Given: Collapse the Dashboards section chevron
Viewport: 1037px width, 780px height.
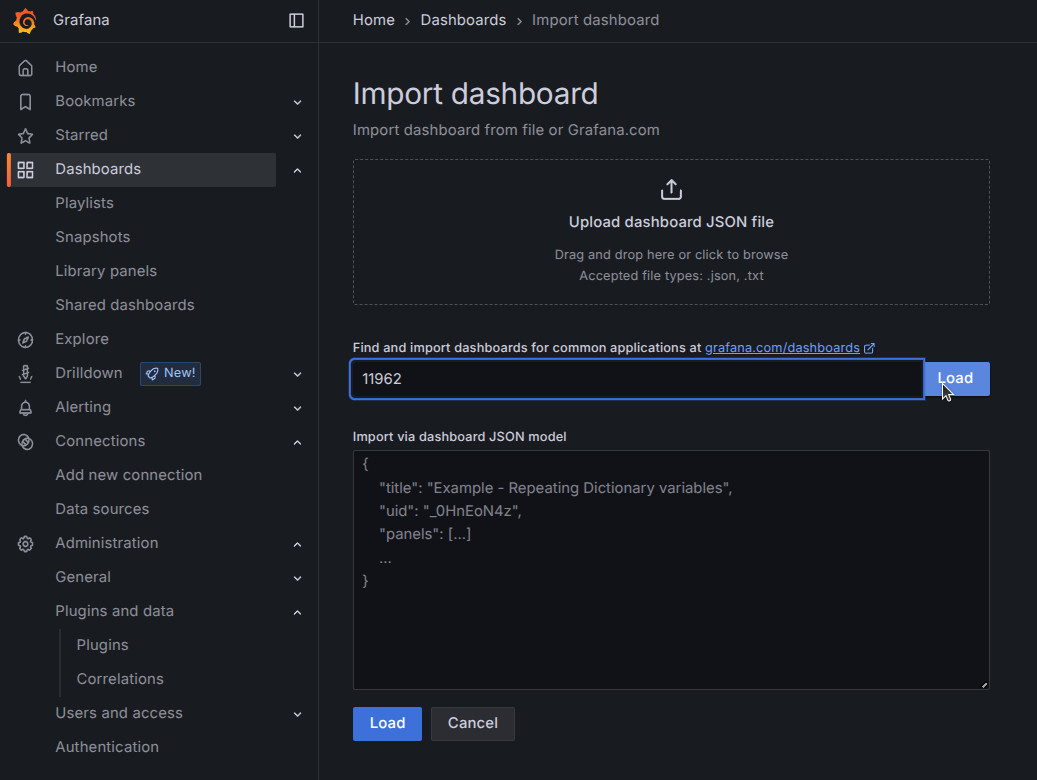Looking at the screenshot, I should [297, 170].
